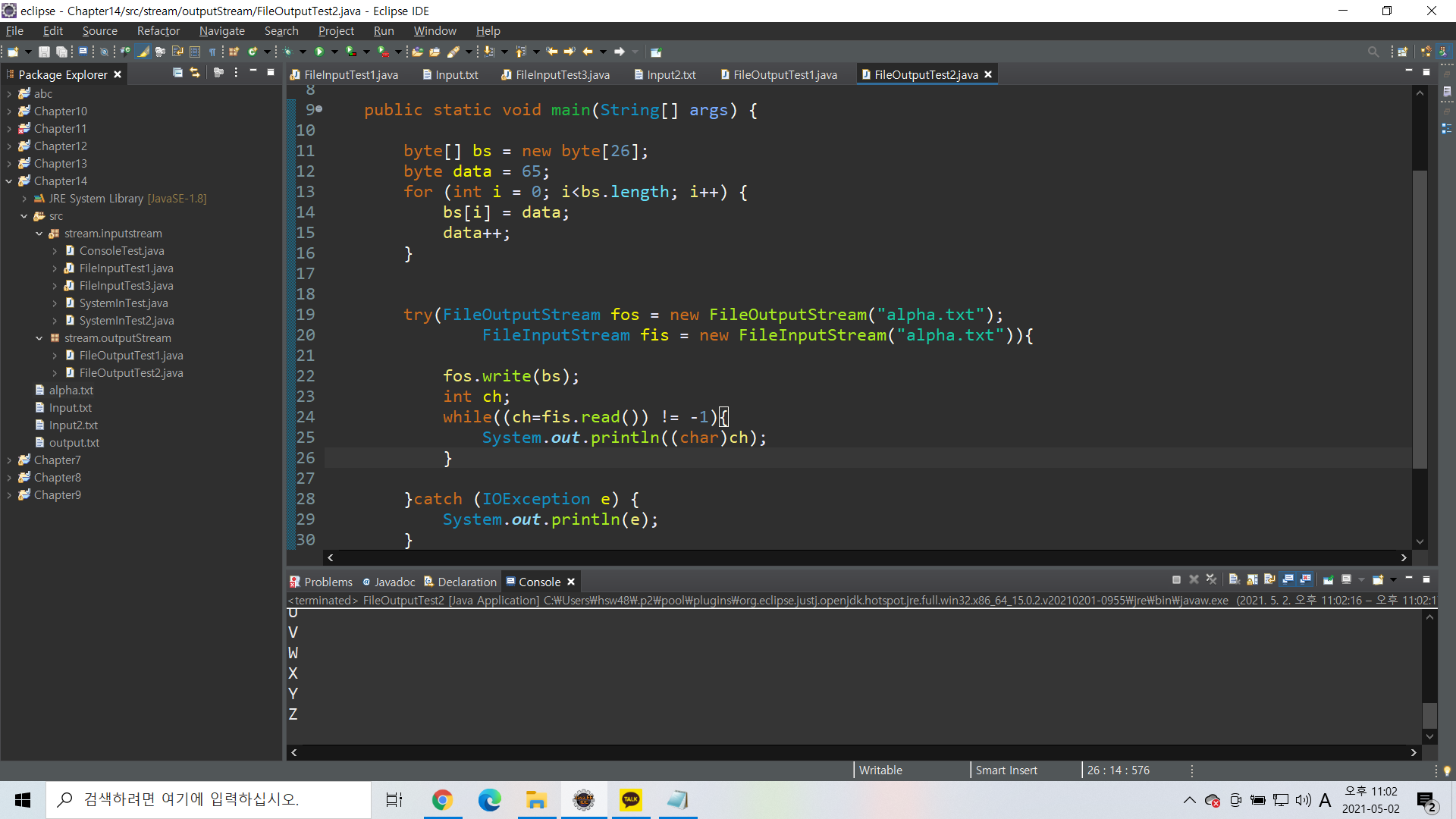Select alpha.txt in Package Explorer
1456x819 pixels.
point(71,391)
